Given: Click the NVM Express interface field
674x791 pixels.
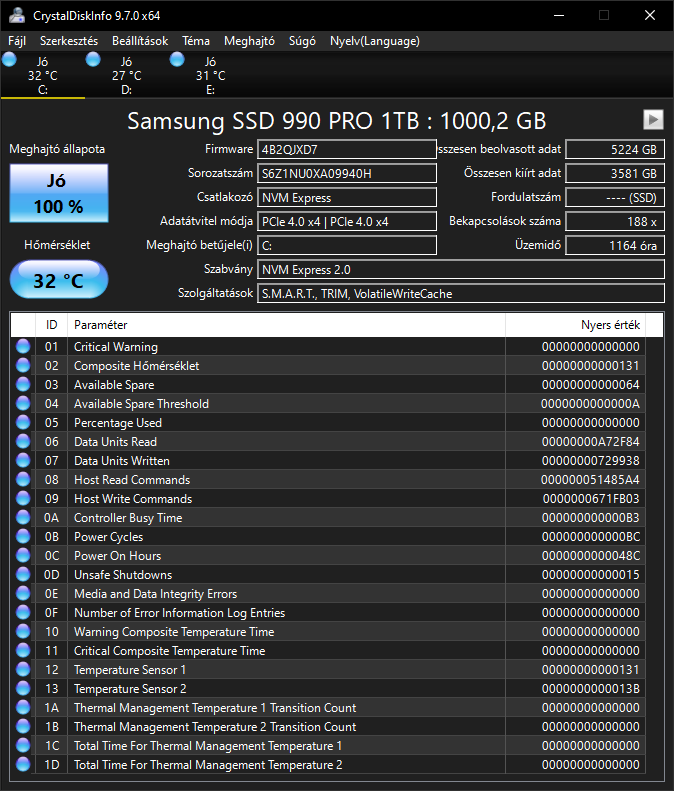Looking at the screenshot, I should point(347,198).
